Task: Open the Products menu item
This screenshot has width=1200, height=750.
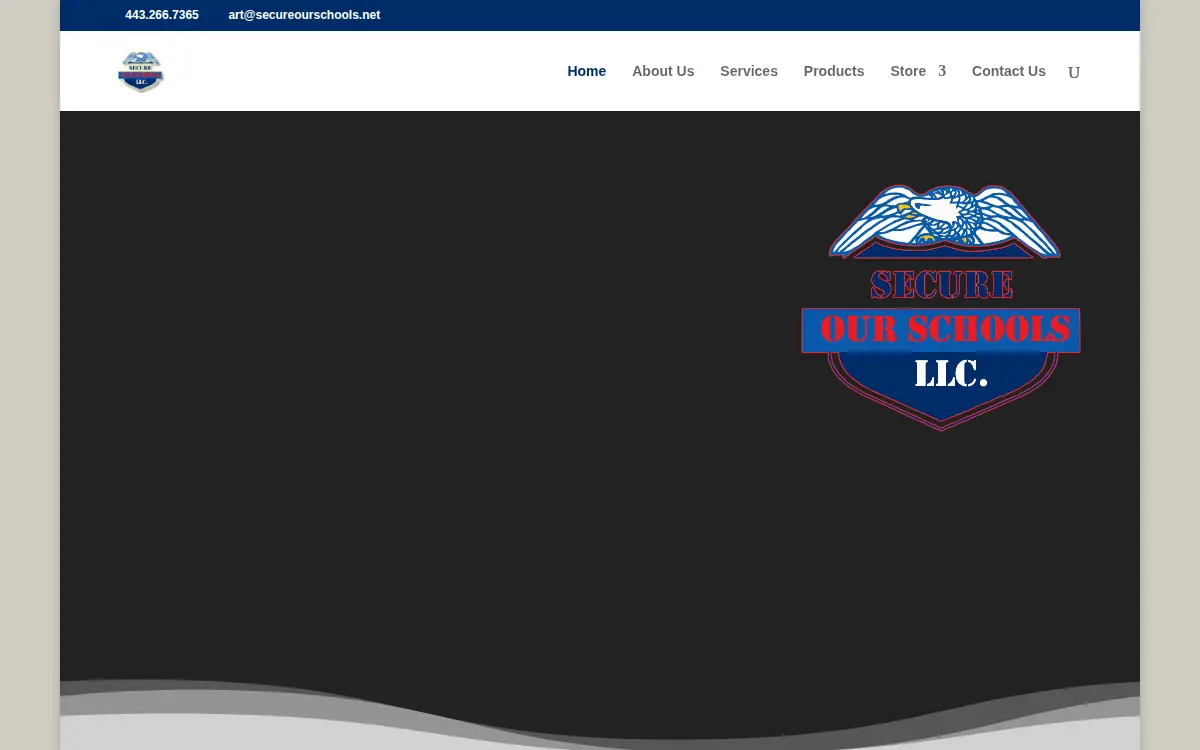Action: [834, 71]
